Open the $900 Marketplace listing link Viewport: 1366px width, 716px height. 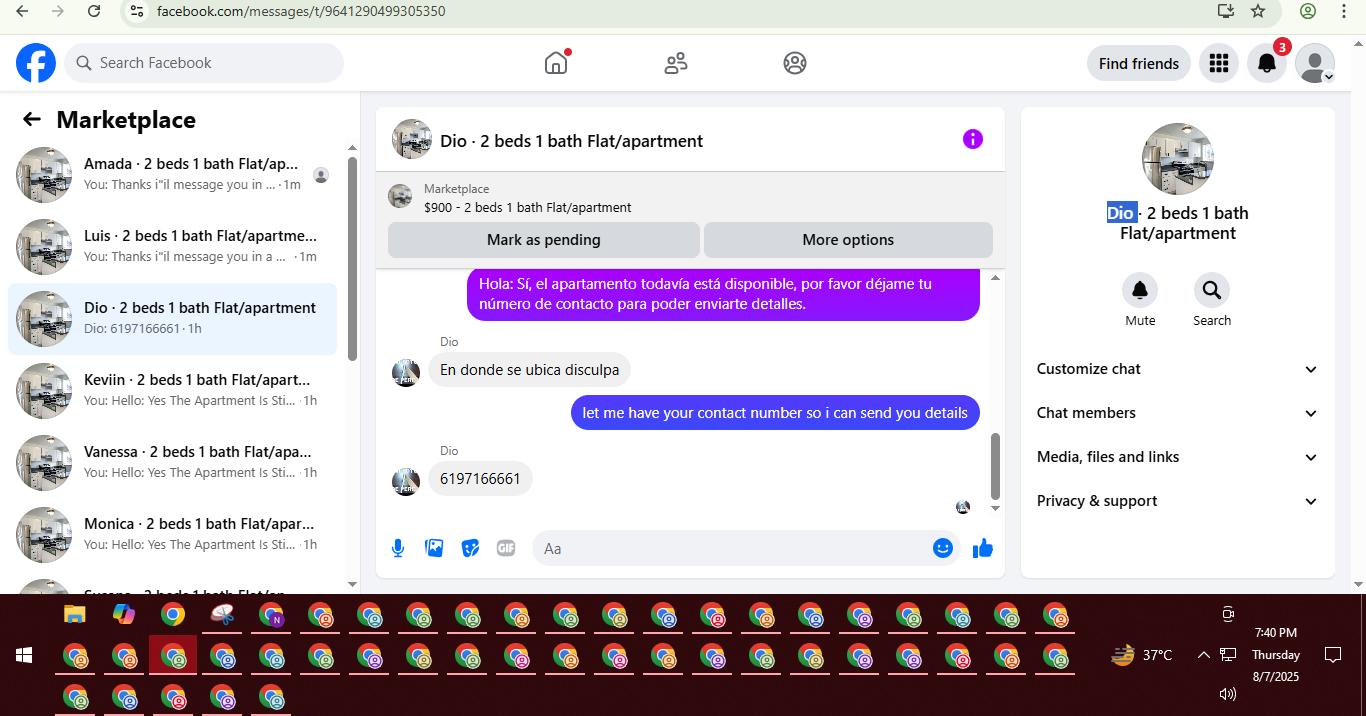click(x=528, y=207)
